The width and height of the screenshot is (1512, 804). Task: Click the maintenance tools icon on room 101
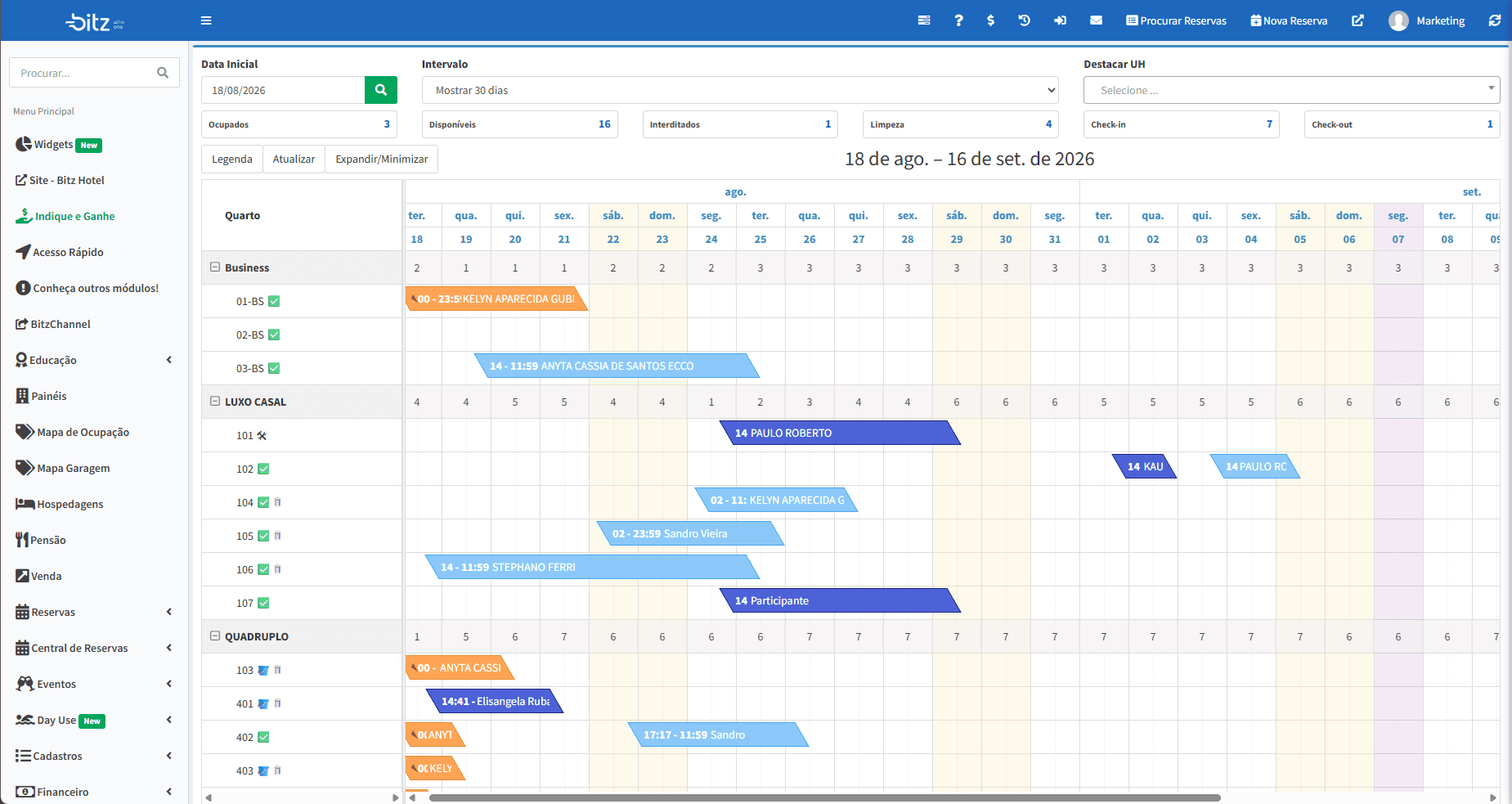point(262,435)
